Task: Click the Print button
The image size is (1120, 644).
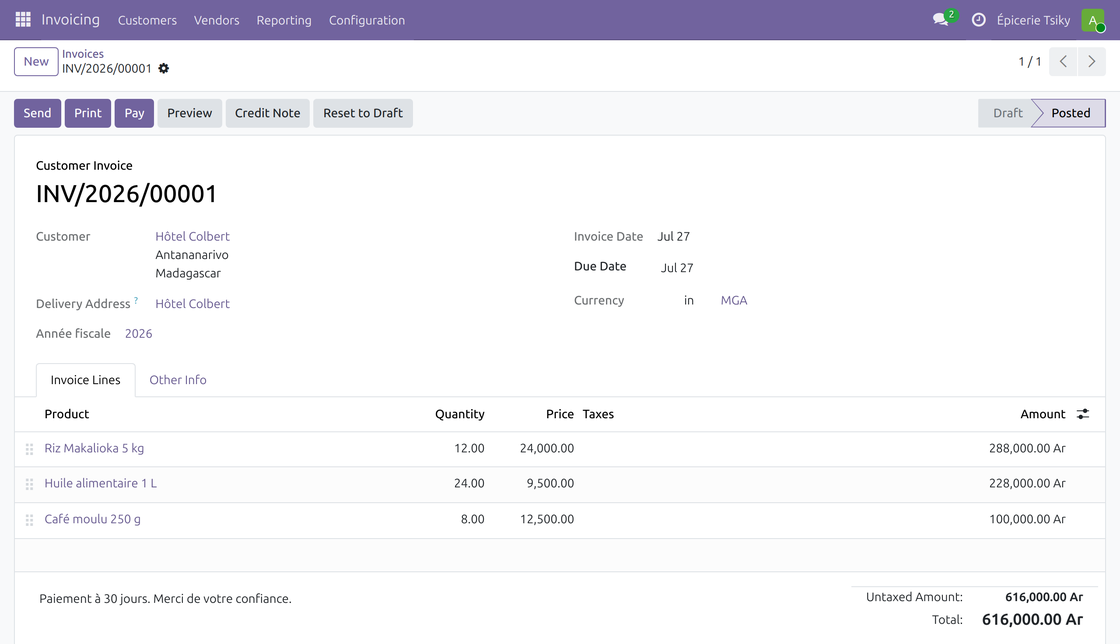Action: click(88, 113)
